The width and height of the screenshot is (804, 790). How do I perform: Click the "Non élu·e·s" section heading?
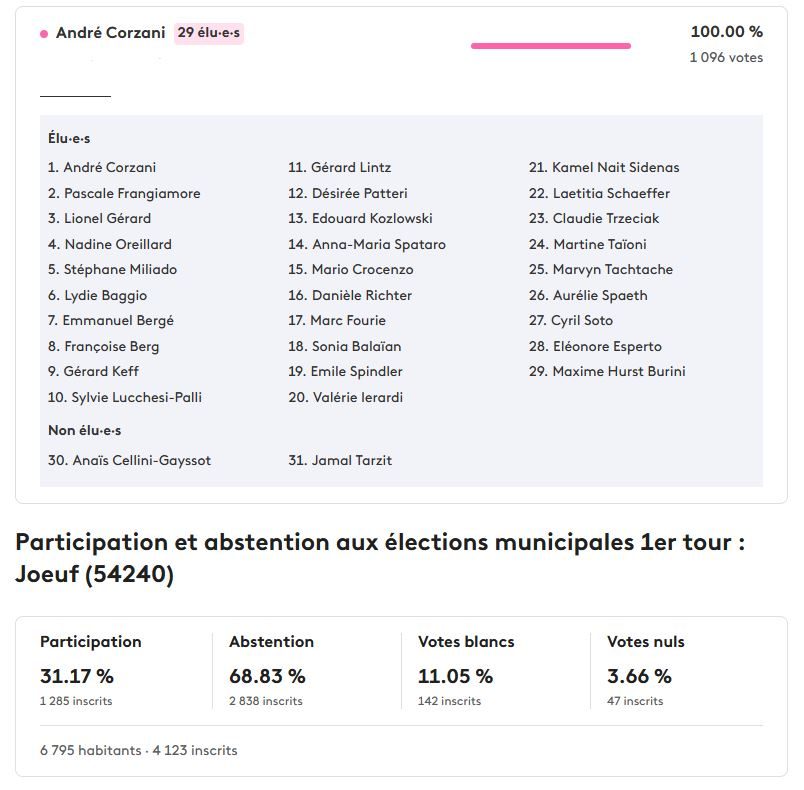[84, 431]
